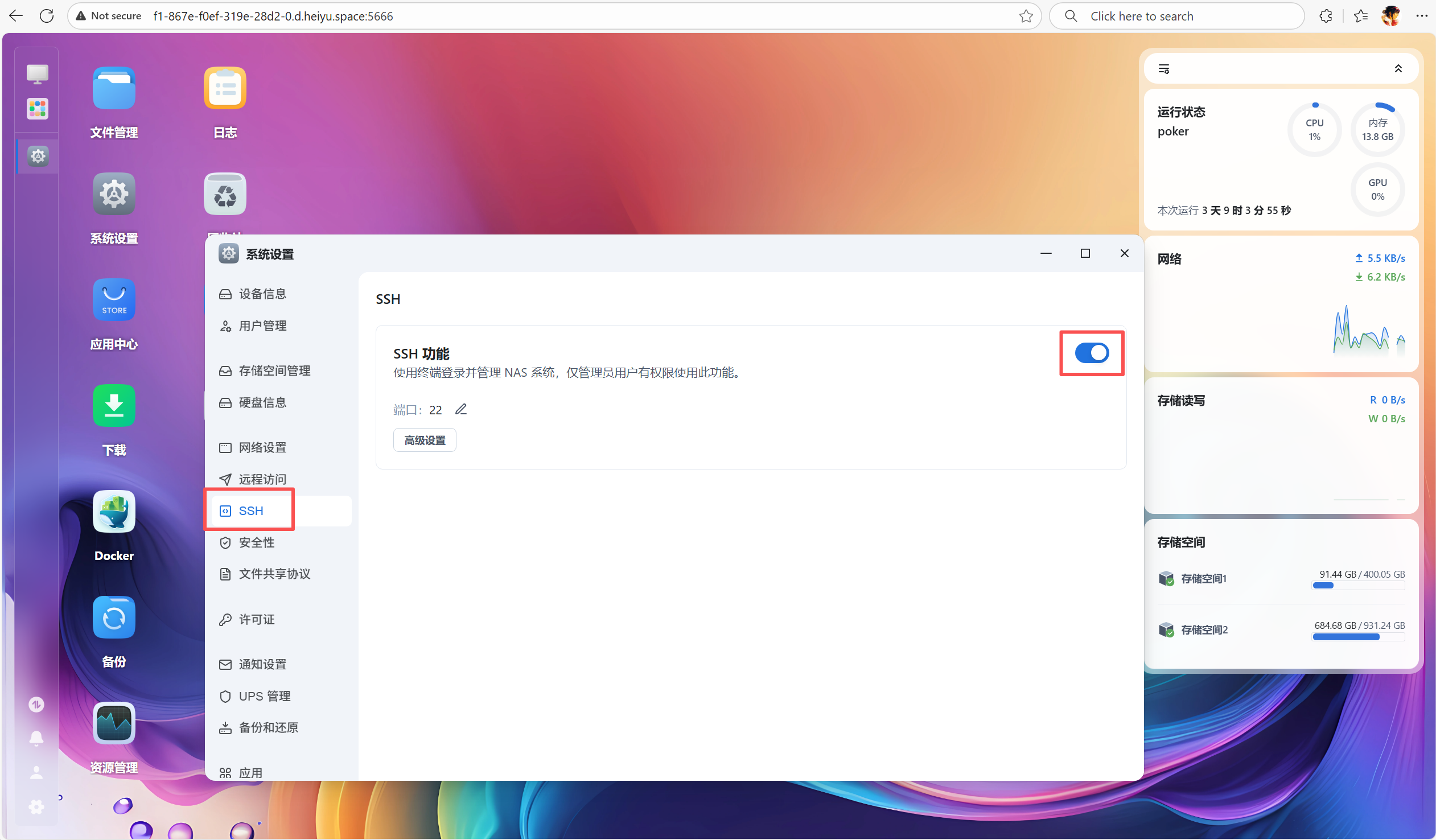1436x840 pixels.
Task: Open the 系统设置 desktop icon
Action: 114,193
